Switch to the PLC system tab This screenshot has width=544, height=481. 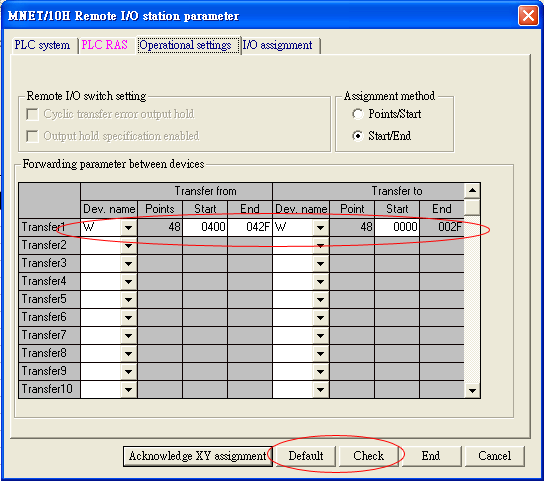pyautogui.click(x=42, y=45)
